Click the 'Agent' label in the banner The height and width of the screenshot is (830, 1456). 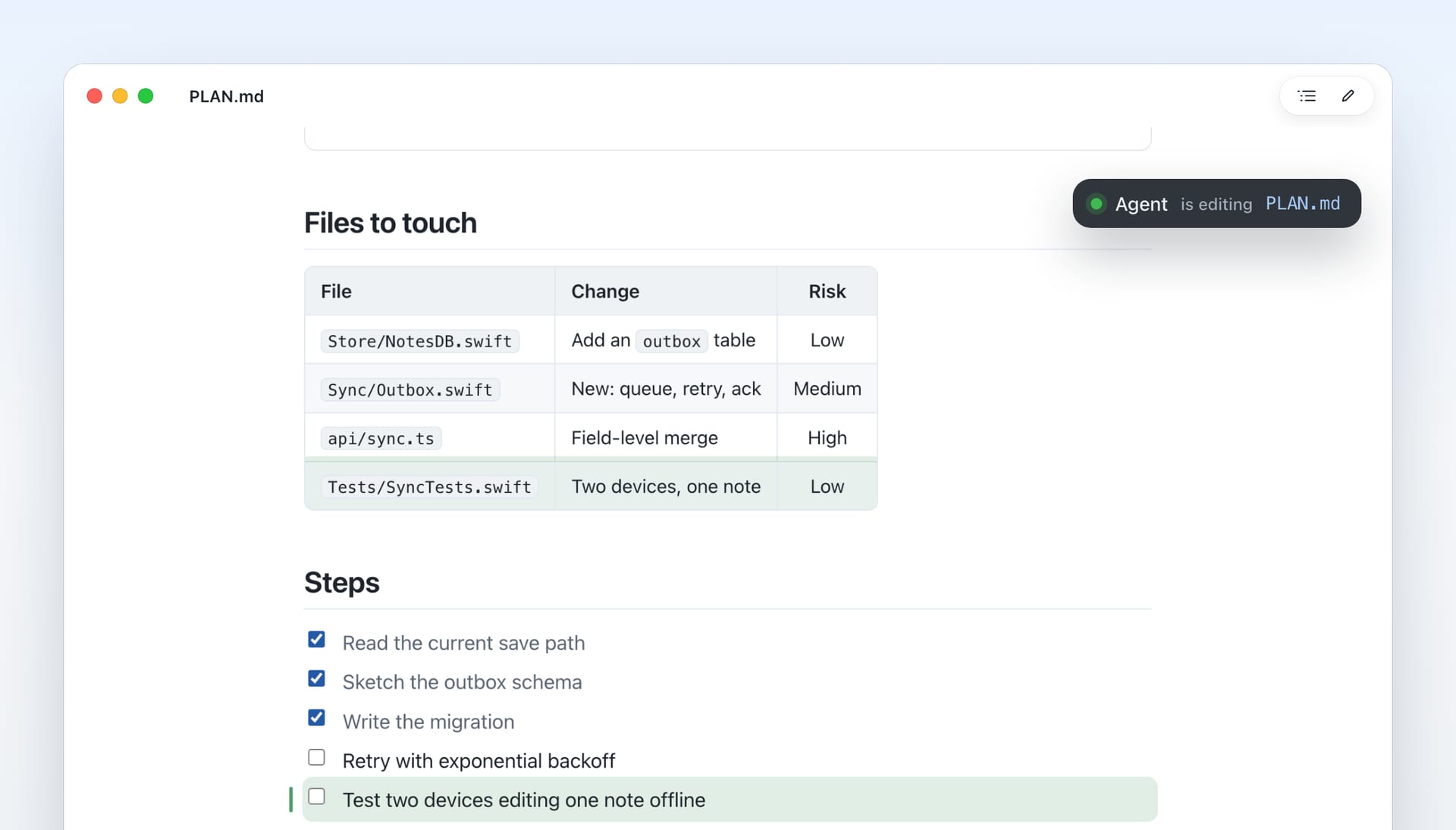(x=1141, y=204)
